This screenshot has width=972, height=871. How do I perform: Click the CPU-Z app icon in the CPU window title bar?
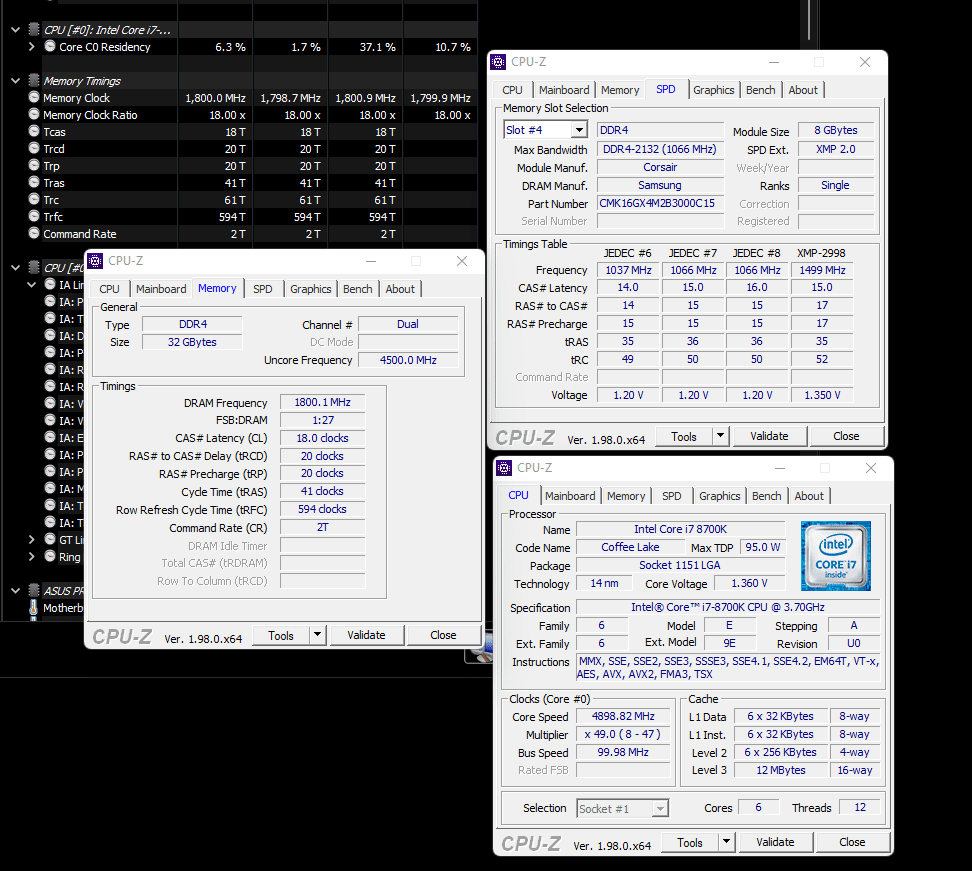click(x=504, y=468)
